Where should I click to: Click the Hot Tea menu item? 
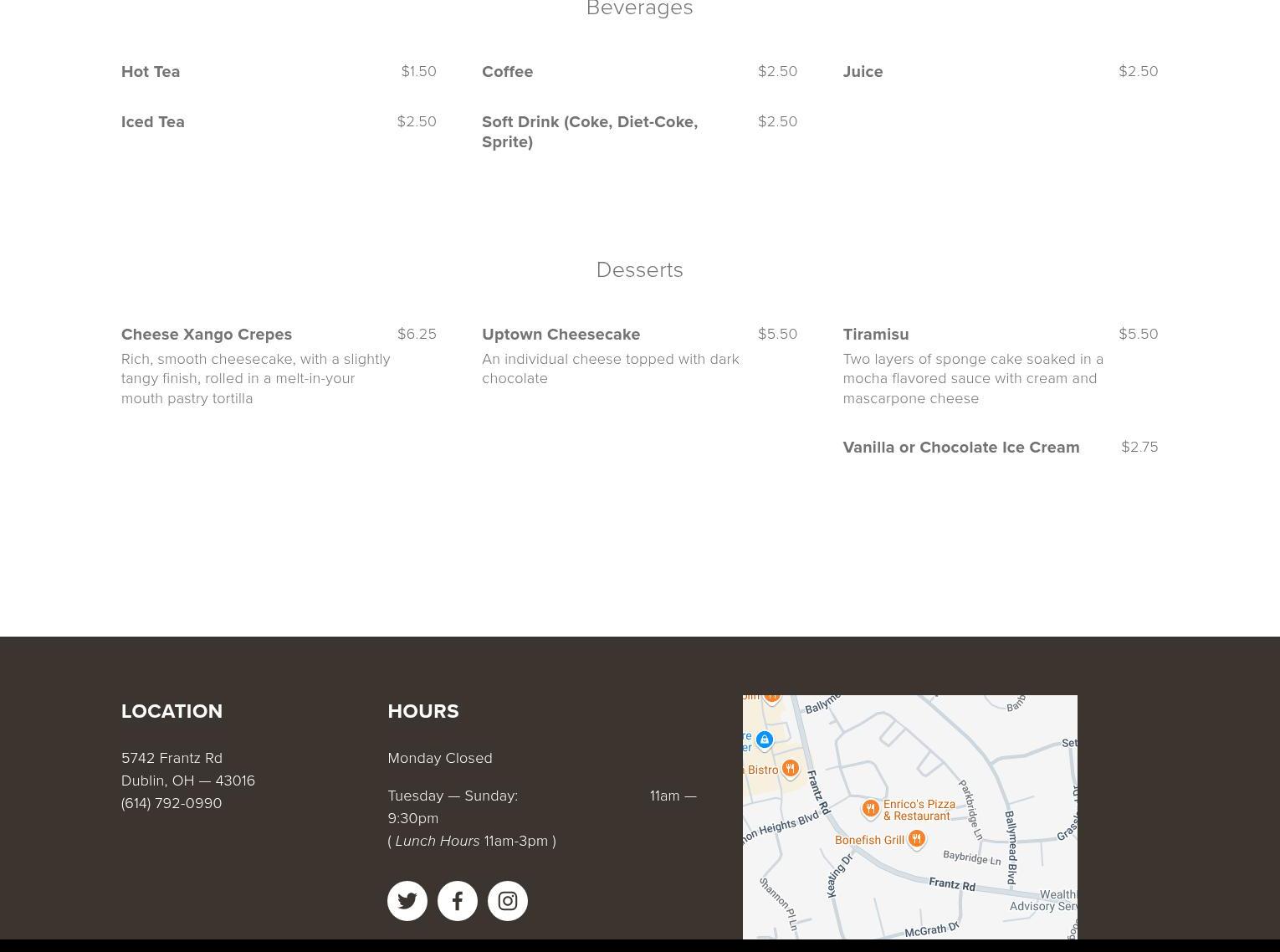click(151, 72)
